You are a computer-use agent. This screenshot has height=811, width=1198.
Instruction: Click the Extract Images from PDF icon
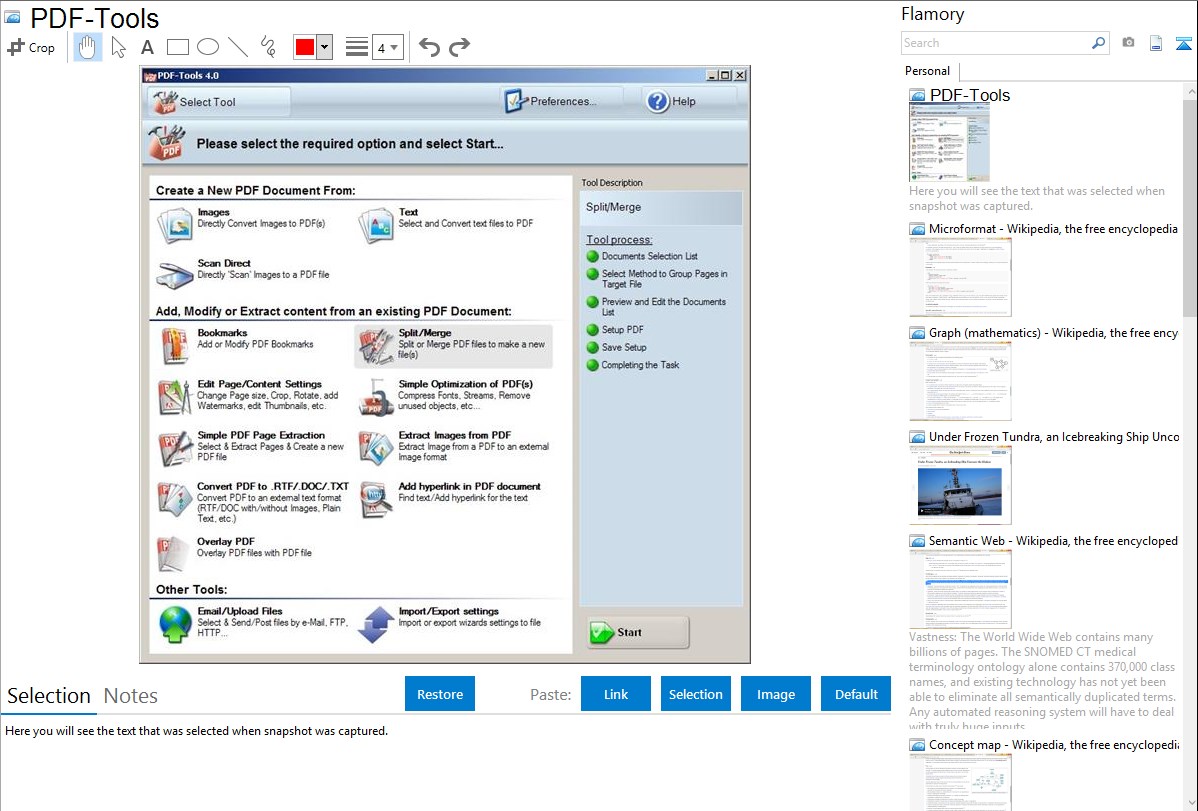click(376, 449)
